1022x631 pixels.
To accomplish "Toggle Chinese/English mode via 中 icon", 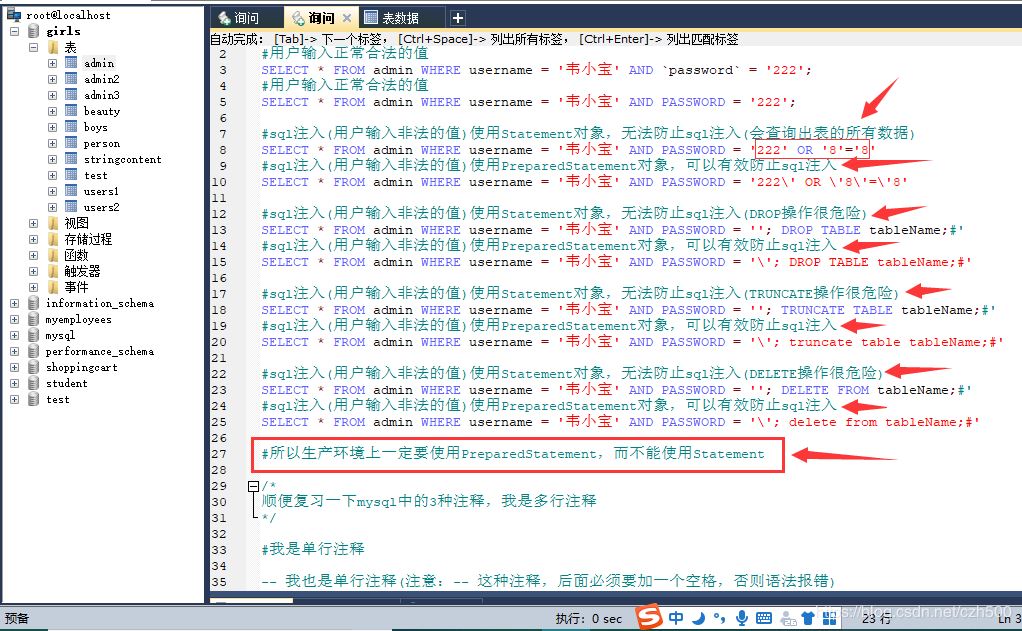I will [x=676, y=617].
